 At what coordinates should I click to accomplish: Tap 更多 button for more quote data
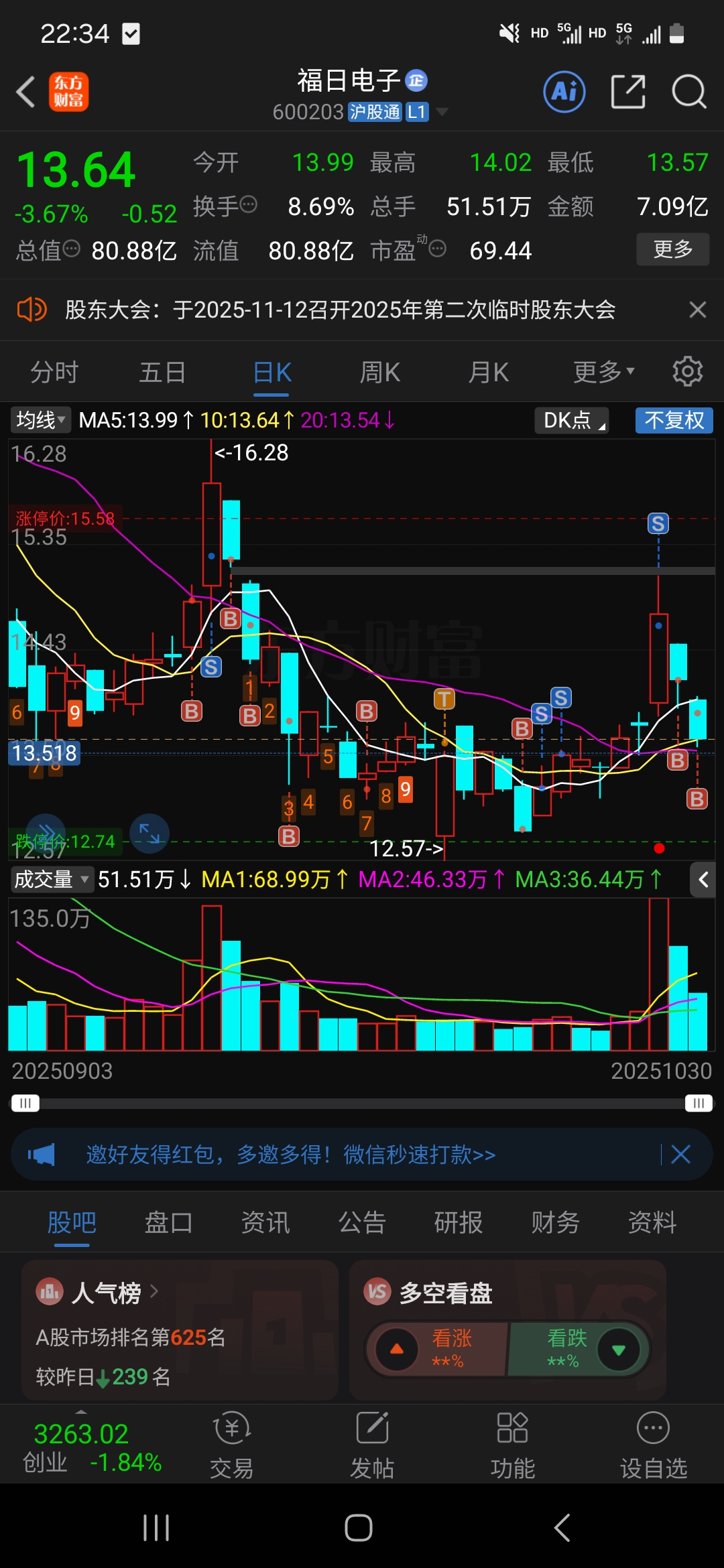point(672,249)
